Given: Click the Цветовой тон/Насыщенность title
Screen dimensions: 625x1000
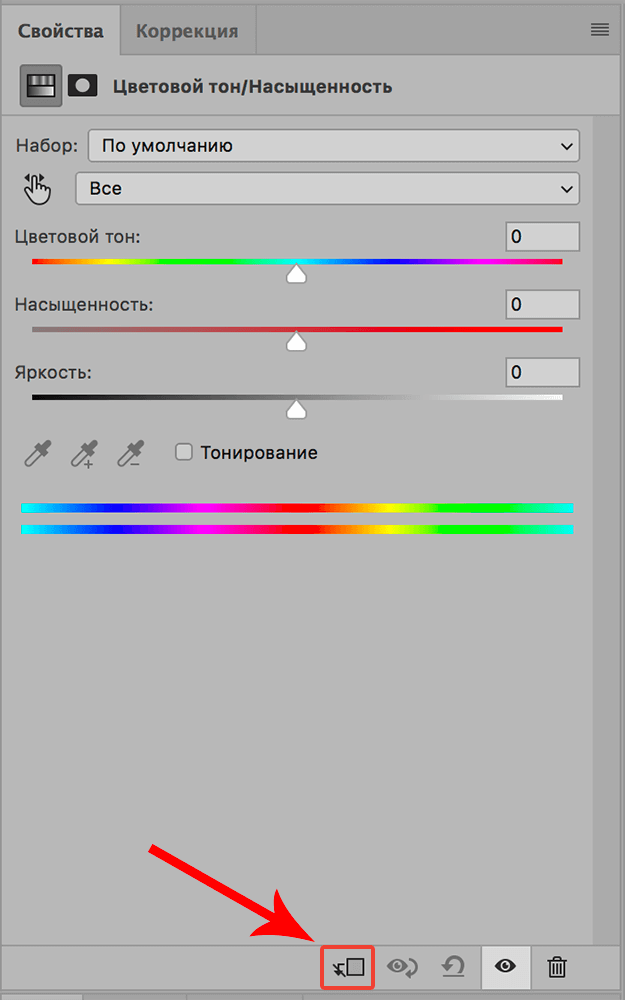Looking at the screenshot, I should pyautogui.click(x=252, y=87).
